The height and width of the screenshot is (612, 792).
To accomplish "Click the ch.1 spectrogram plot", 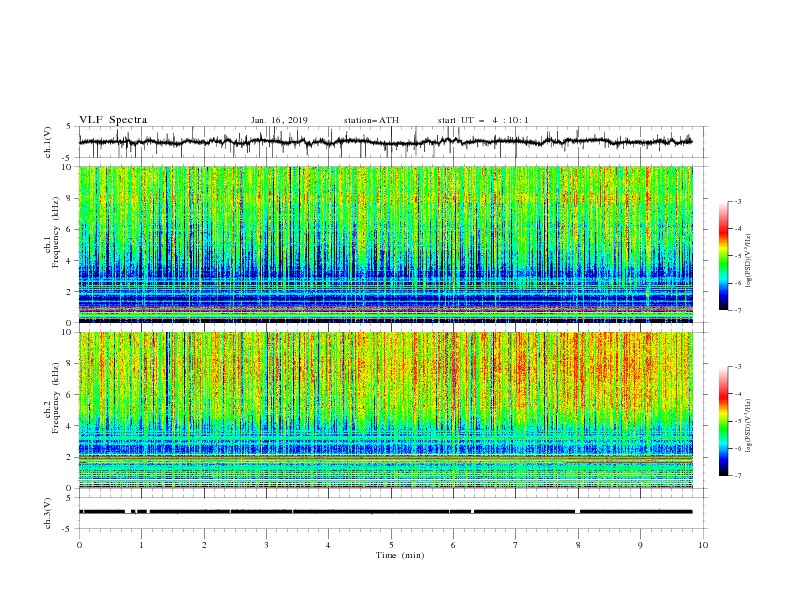I will [386, 244].
